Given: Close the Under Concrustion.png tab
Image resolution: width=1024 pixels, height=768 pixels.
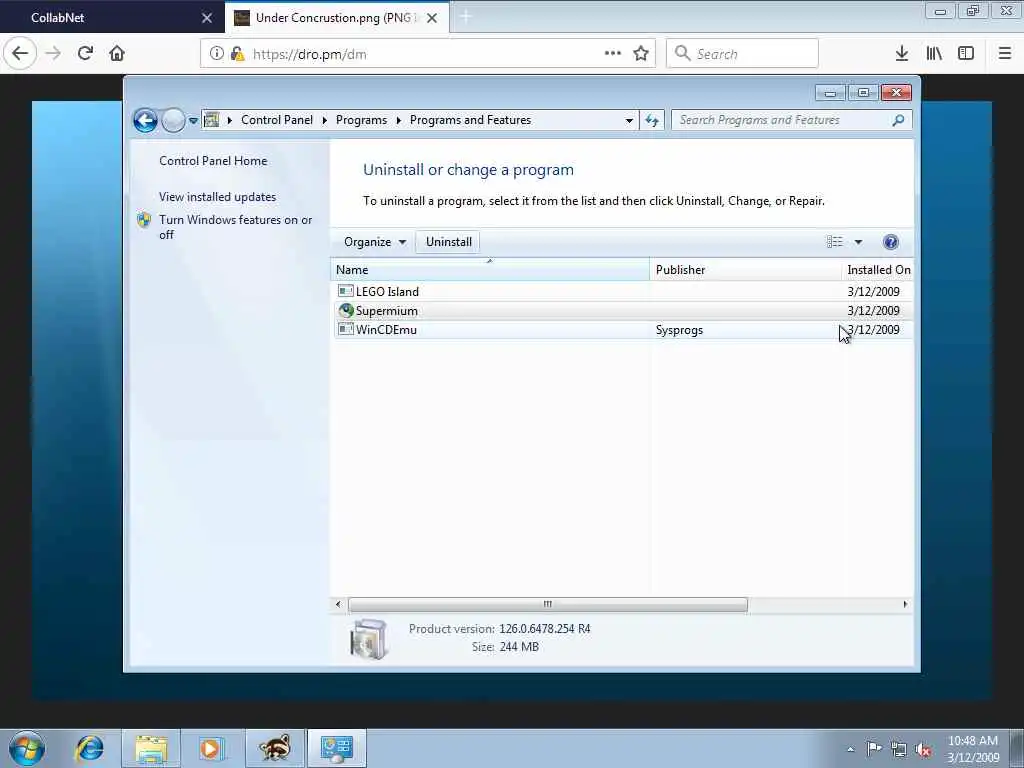Looking at the screenshot, I should 432,18.
